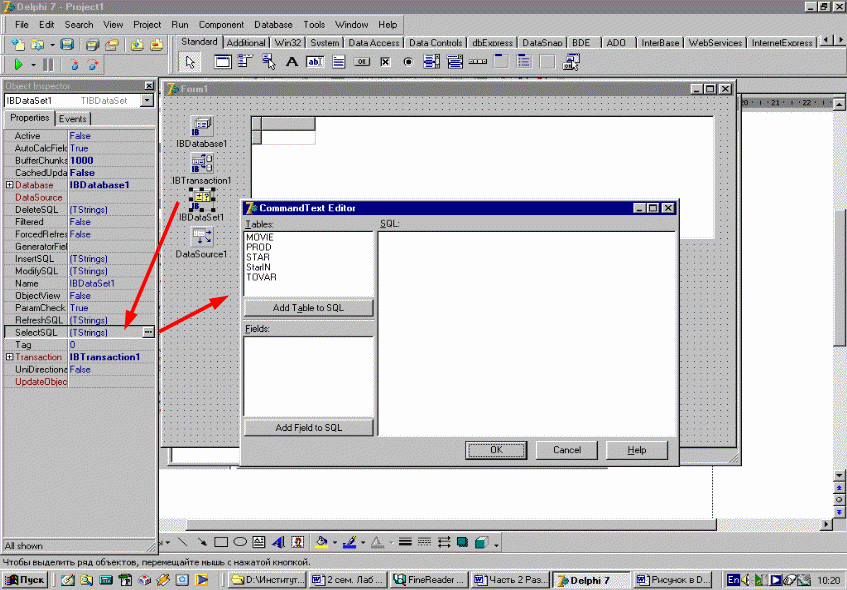
Task: Click the Step Over debug icon
Action: pos(93,64)
